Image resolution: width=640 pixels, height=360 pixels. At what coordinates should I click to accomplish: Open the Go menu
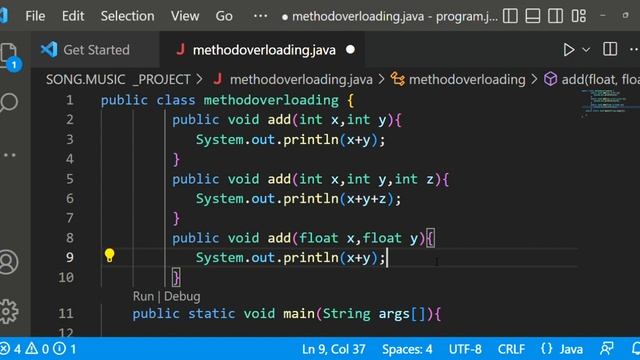(224, 16)
